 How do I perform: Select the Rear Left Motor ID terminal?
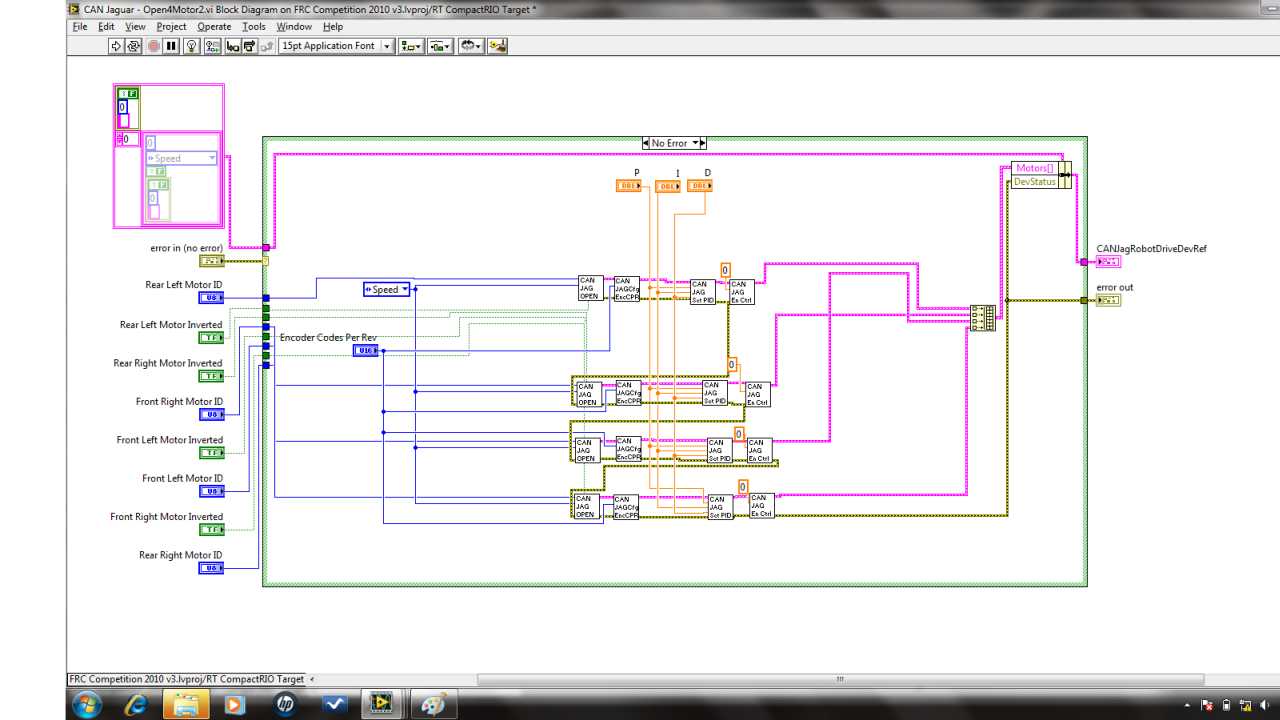click(212, 298)
